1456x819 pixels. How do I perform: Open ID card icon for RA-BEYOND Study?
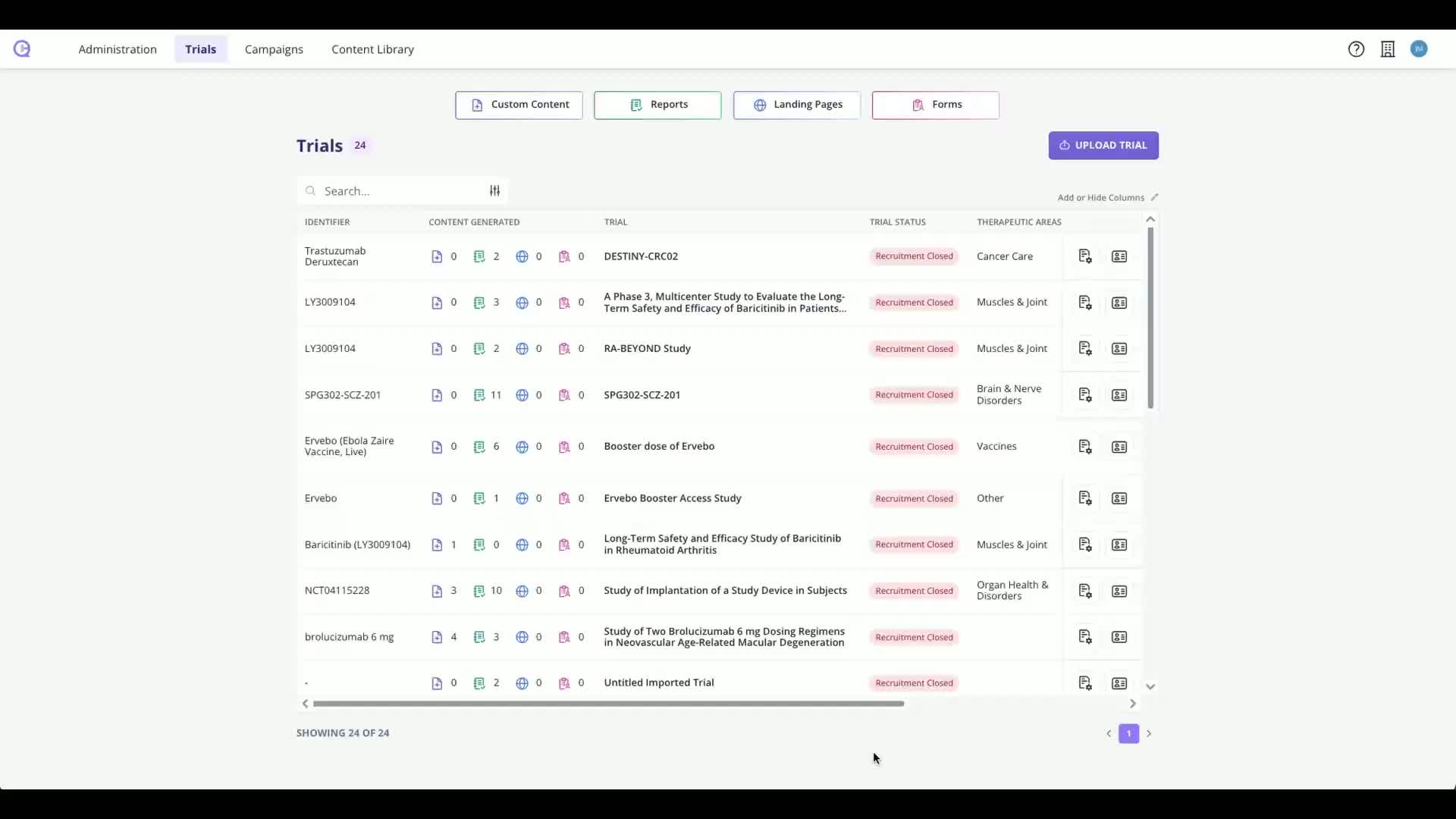point(1119,349)
